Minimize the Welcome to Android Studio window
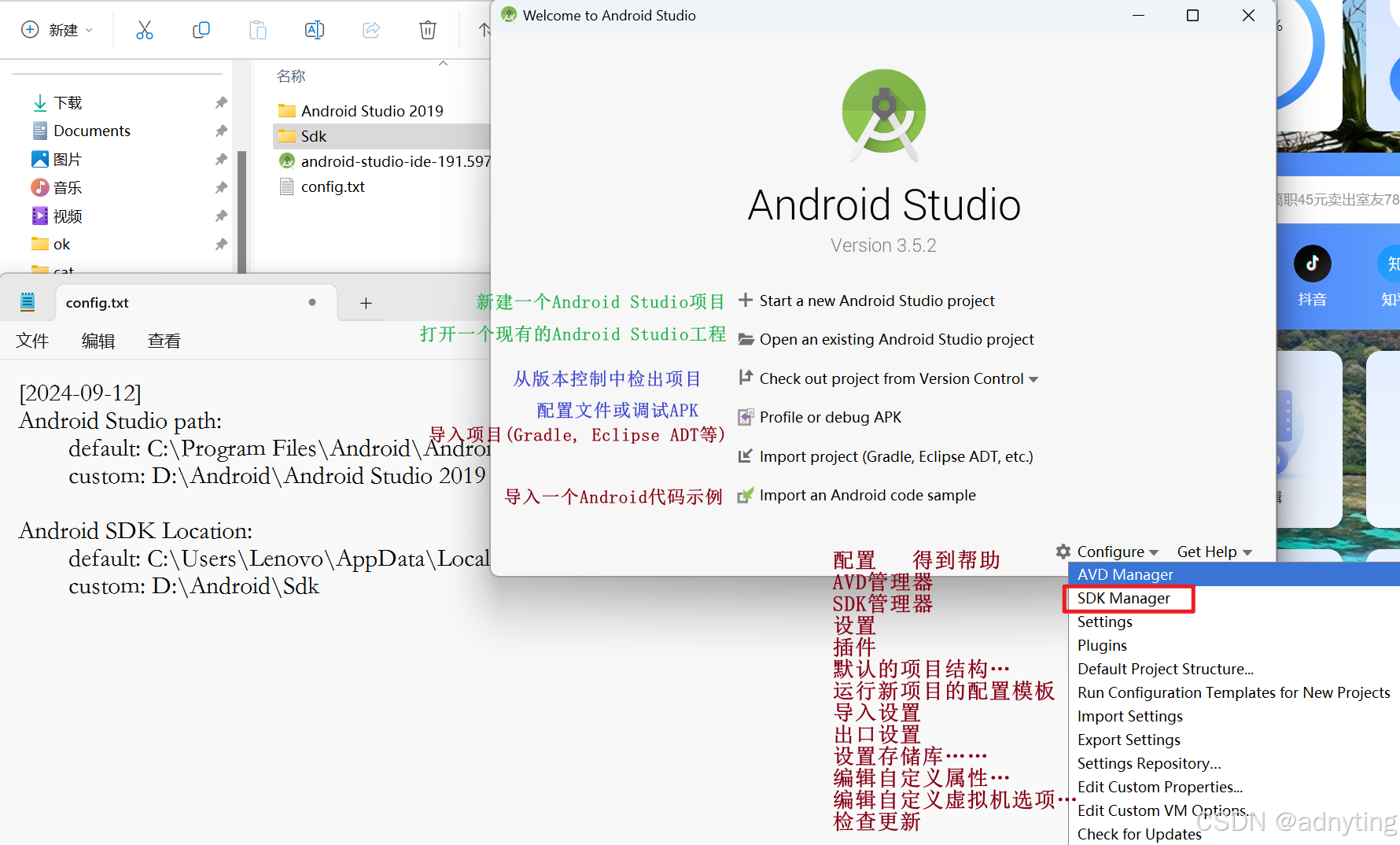Screen dimensions: 1400x845 (x=1138, y=15)
